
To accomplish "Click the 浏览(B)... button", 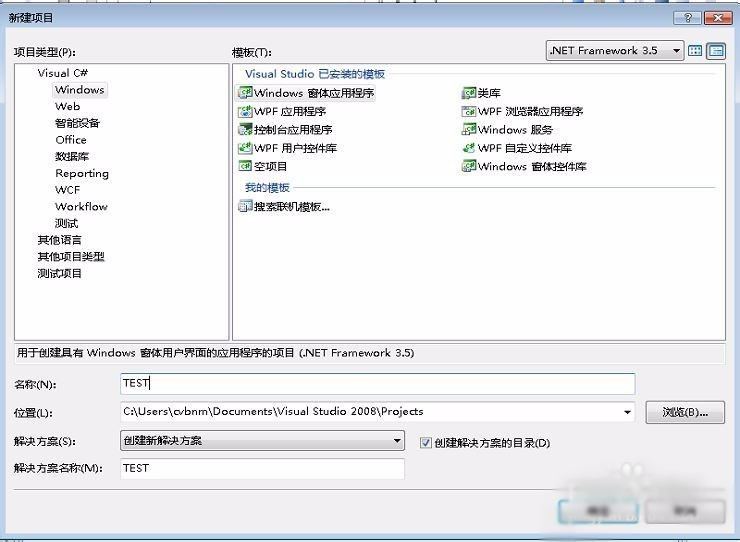I will click(685, 412).
